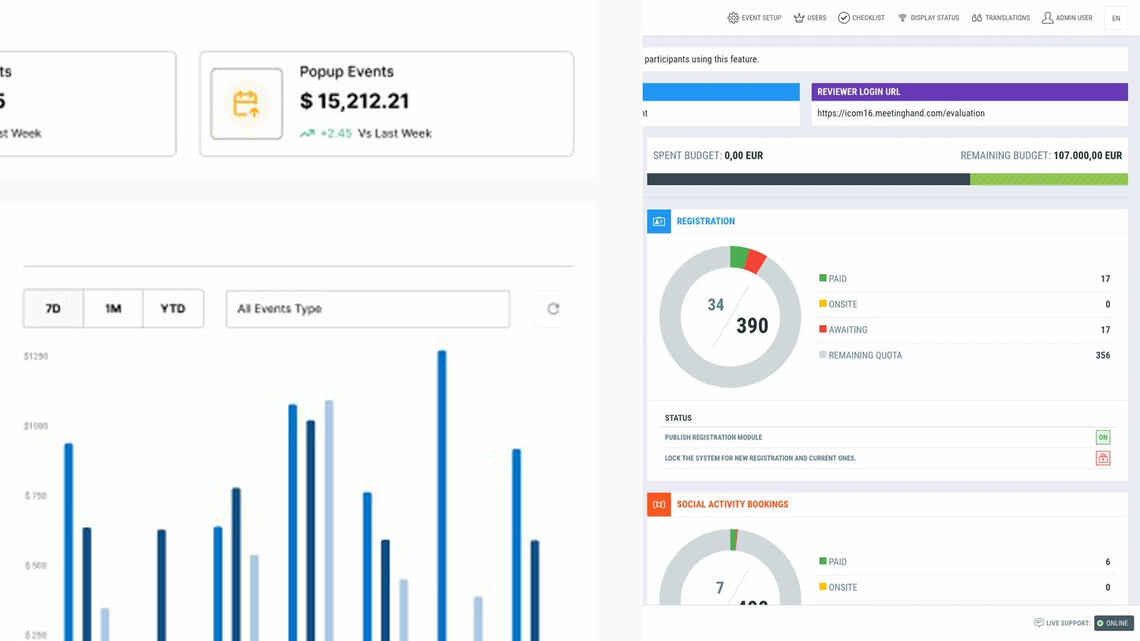The width and height of the screenshot is (1140, 641).
Task: Click the Registration section icon
Action: (x=659, y=221)
